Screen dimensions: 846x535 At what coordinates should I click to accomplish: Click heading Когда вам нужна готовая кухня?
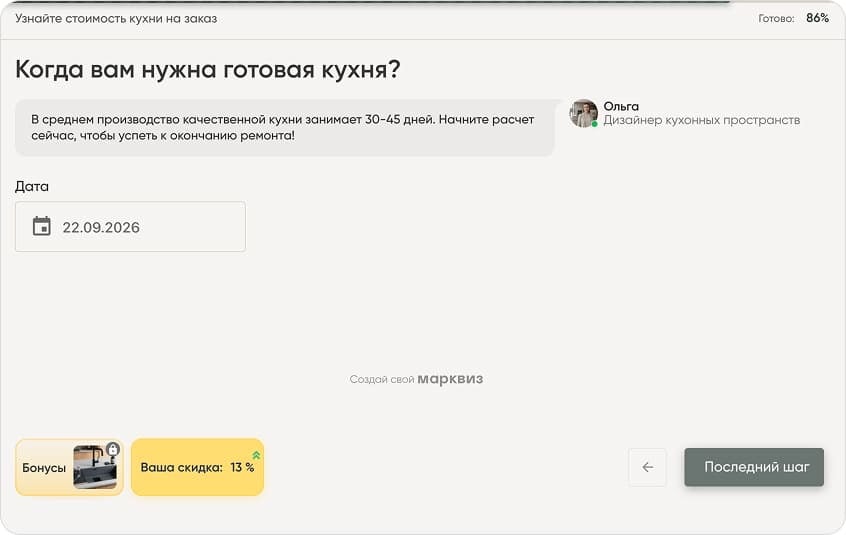(x=208, y=69)
